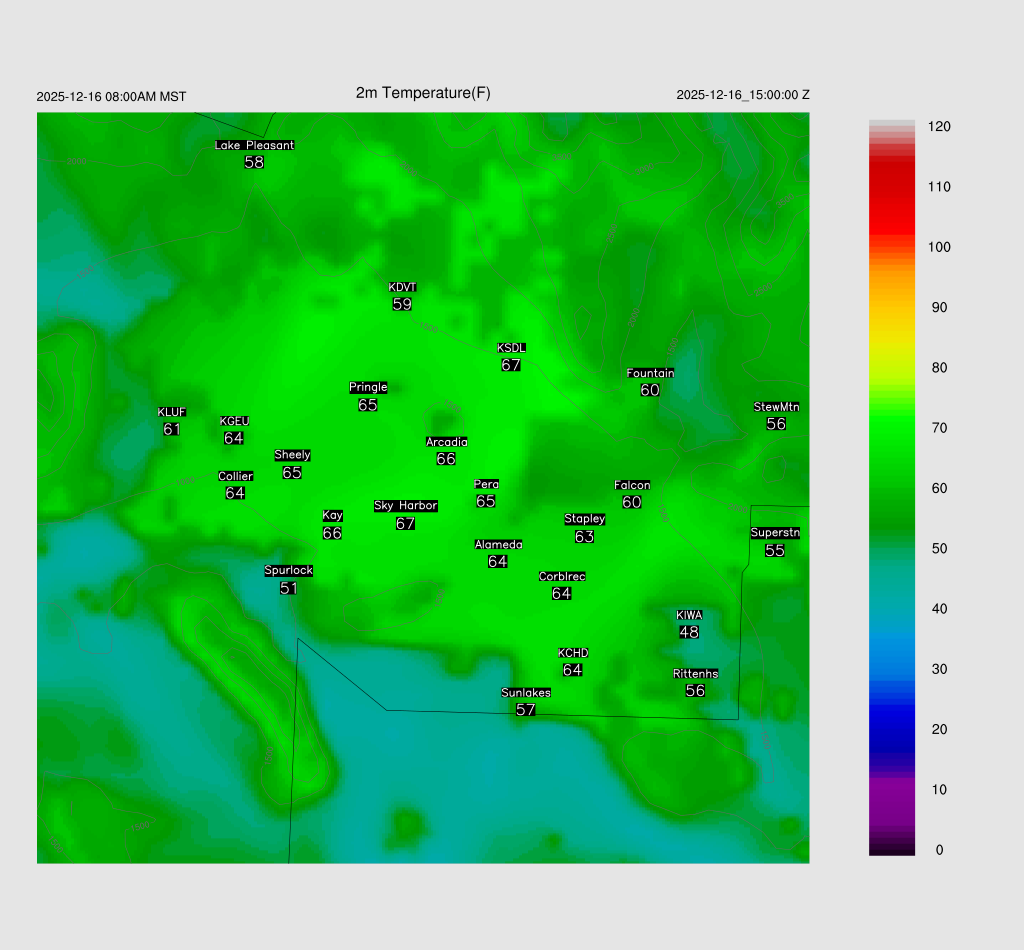This screenshot has height=950, width=1024.
Task: Select the KLUF station label
Action: (171, 412)
